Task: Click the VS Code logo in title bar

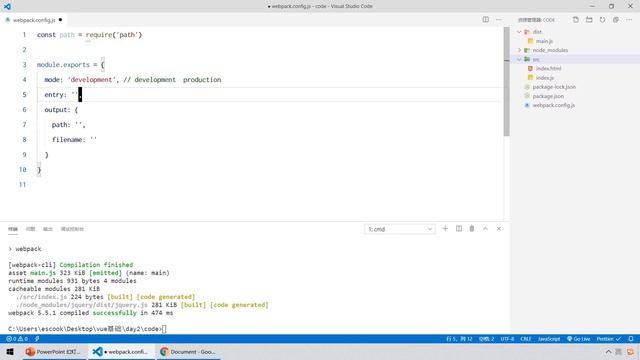Action: click(x=7, y=6)
